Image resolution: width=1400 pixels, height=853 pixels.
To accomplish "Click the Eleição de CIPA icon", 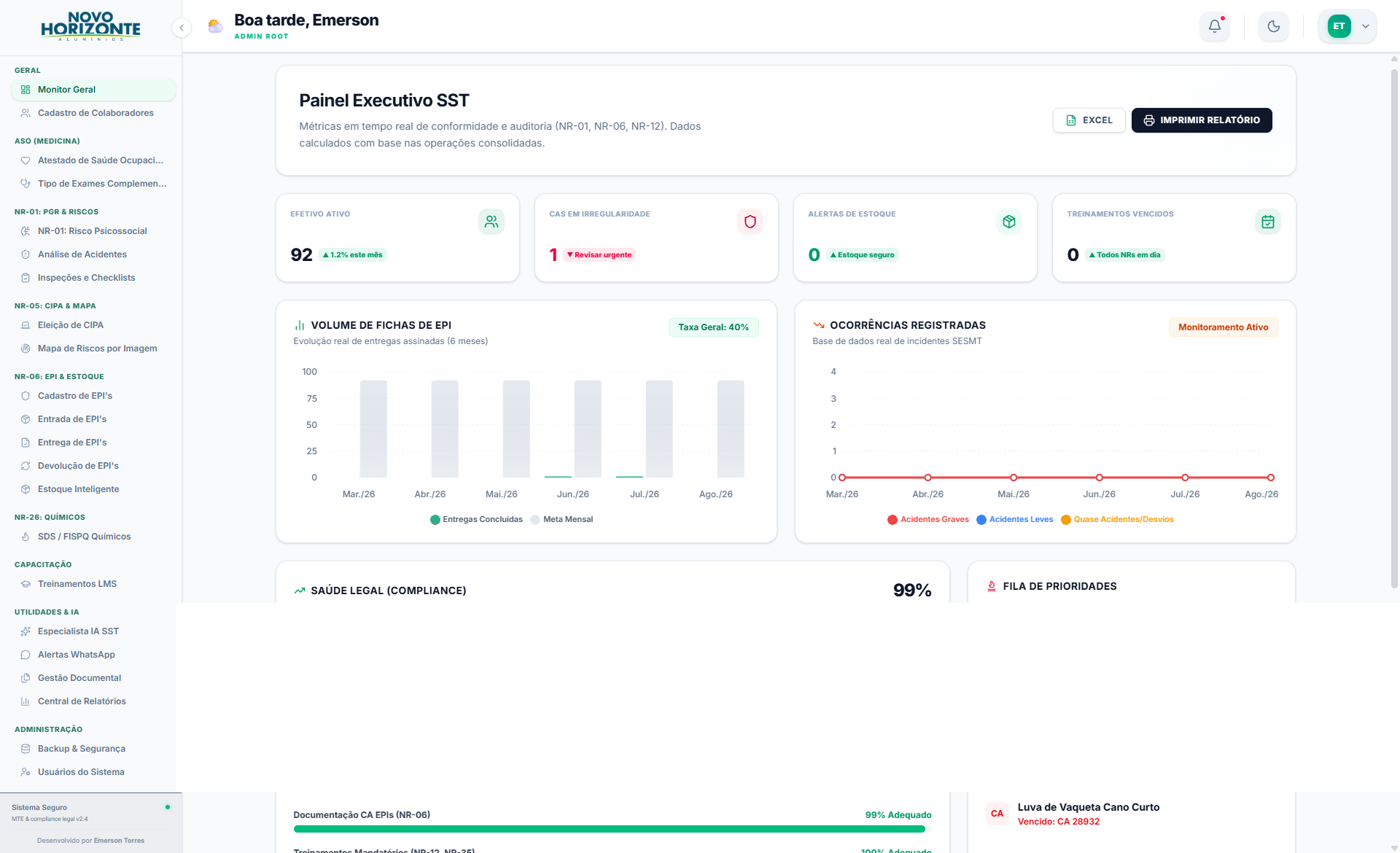I will (x=26, y=325).
